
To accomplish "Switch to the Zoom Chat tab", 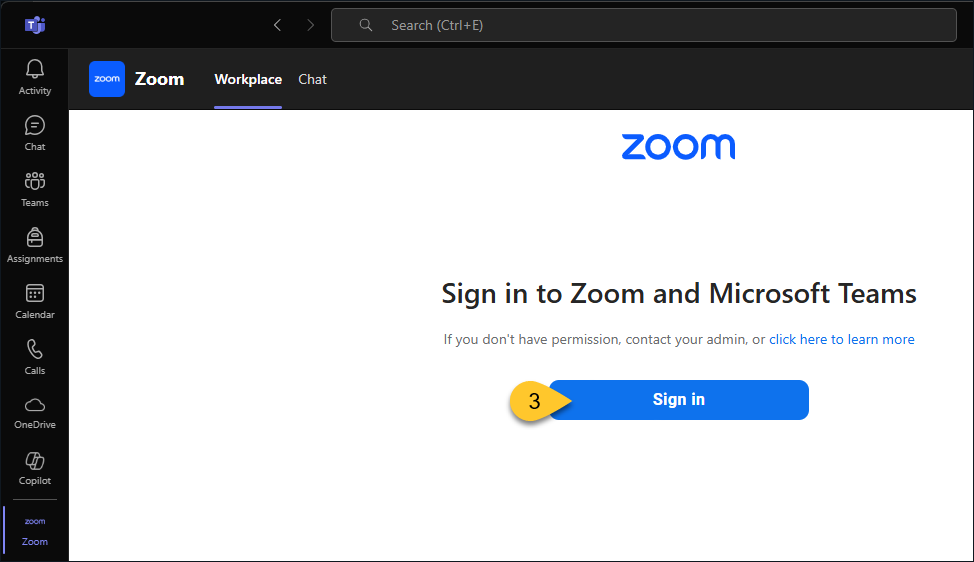I will [x=312, y=79].
